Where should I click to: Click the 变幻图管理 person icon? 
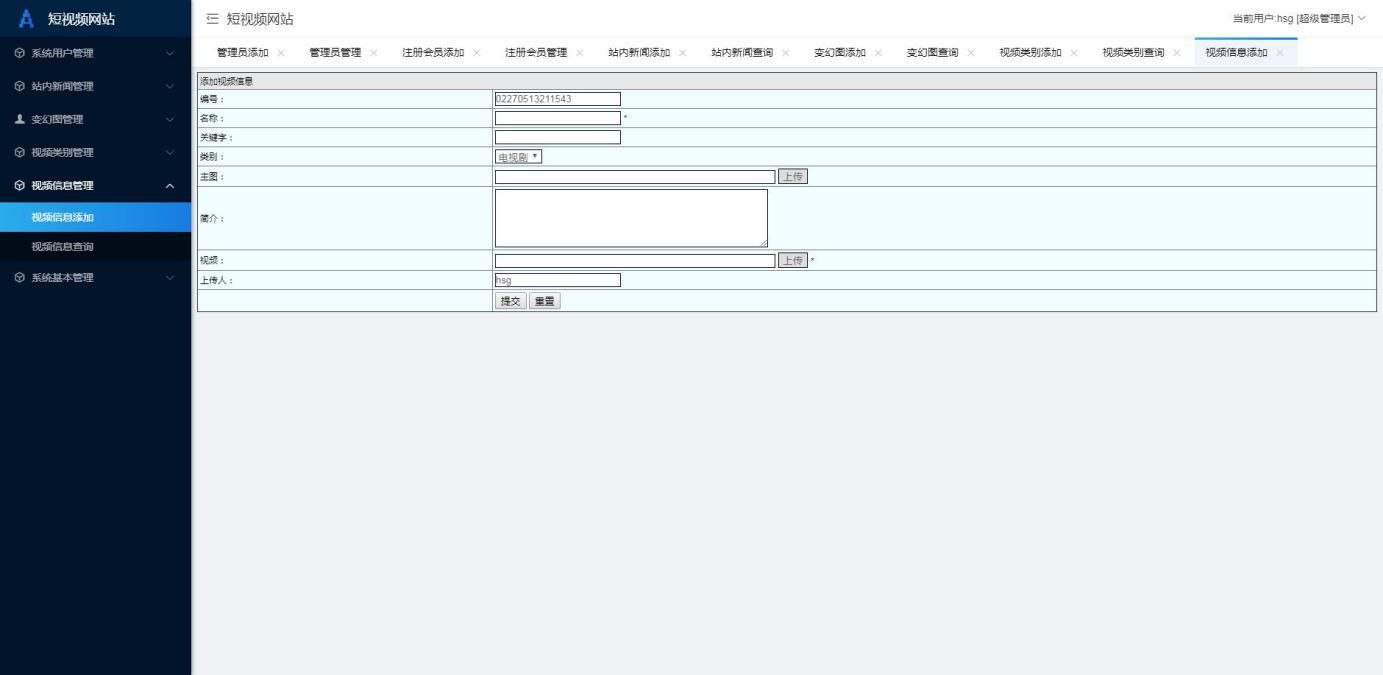(20, 119)
